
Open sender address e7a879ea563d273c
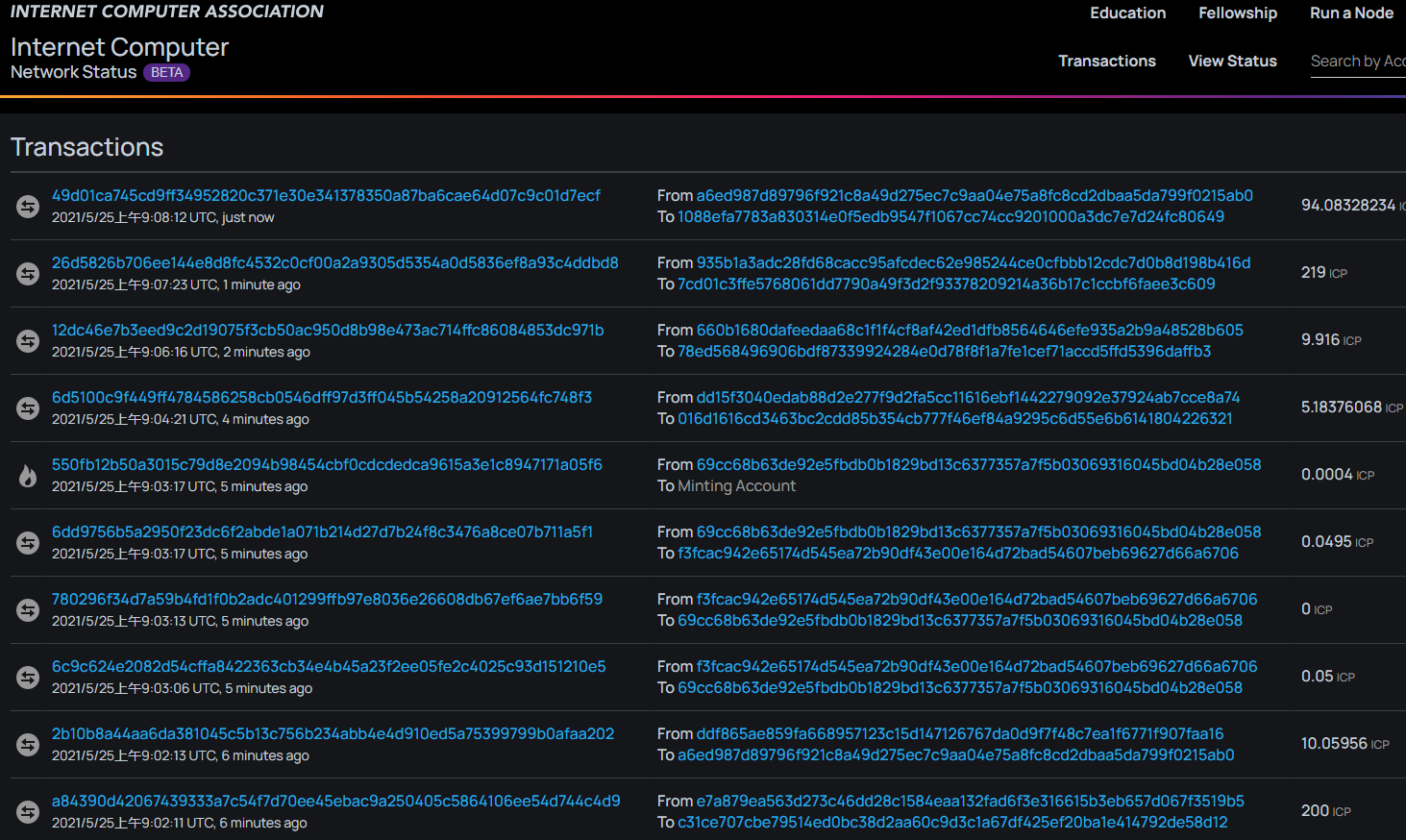point(971,801)
